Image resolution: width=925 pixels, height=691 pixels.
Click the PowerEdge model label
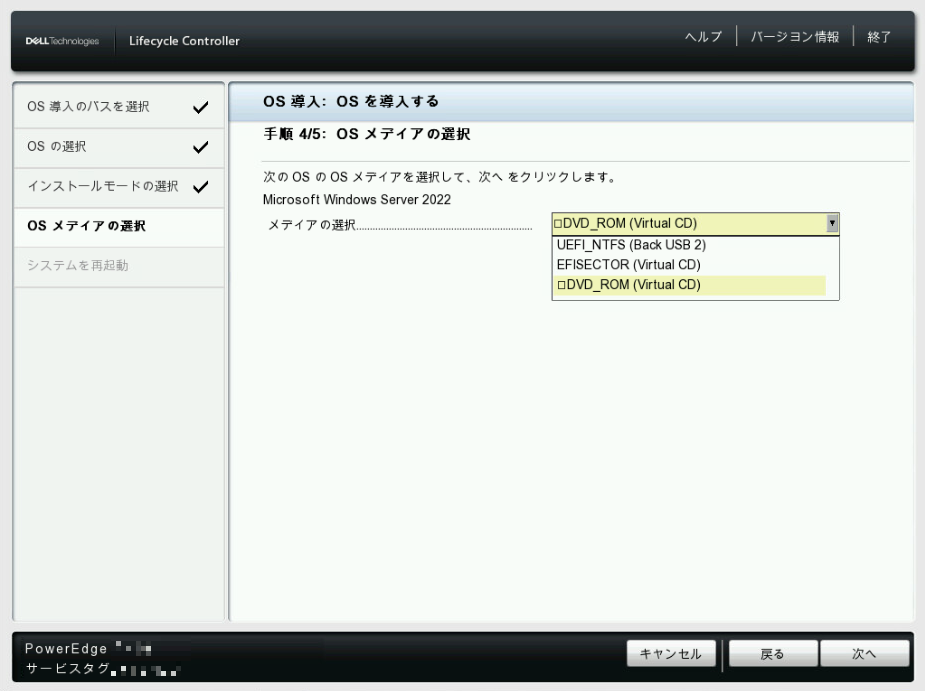coord(66,649)
